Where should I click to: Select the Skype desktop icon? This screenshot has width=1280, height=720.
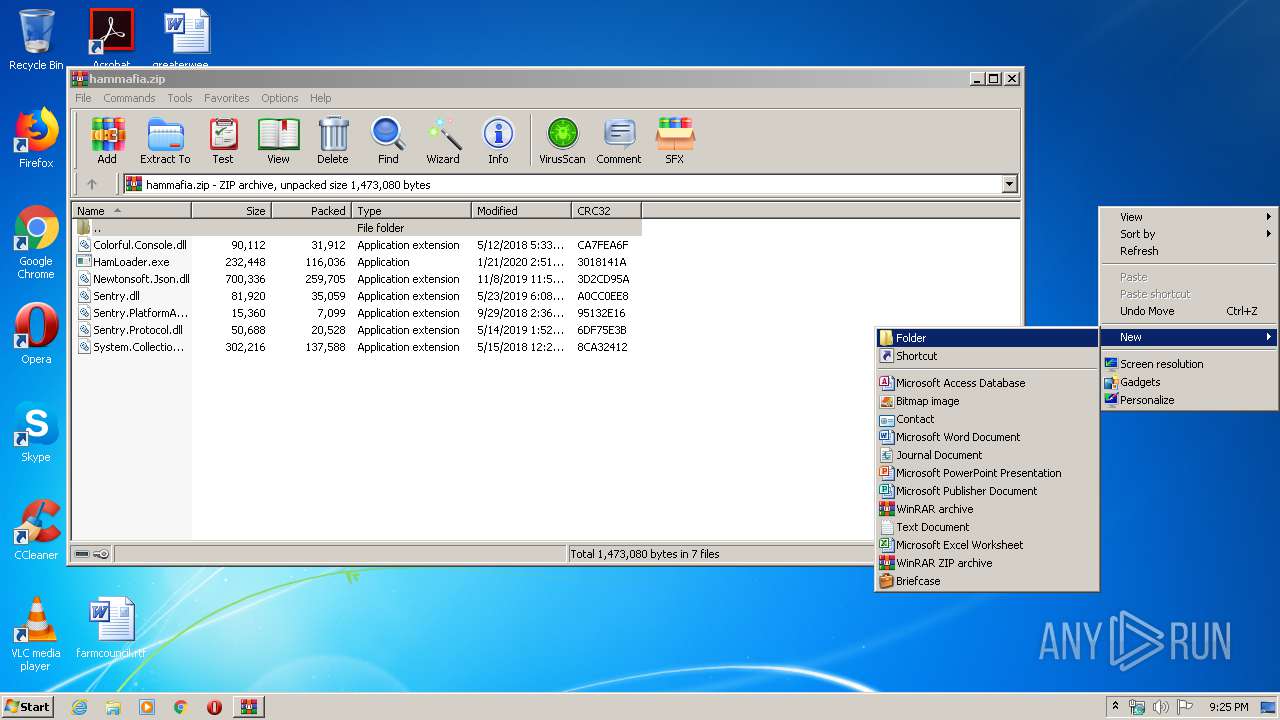tap(36, 432)
